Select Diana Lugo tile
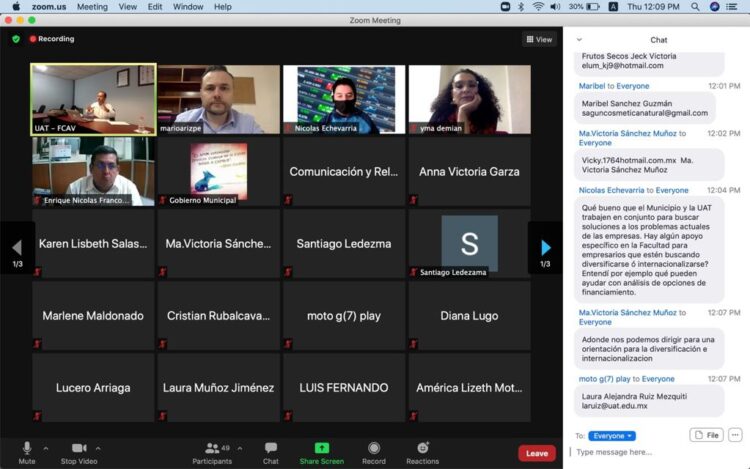 469,316
